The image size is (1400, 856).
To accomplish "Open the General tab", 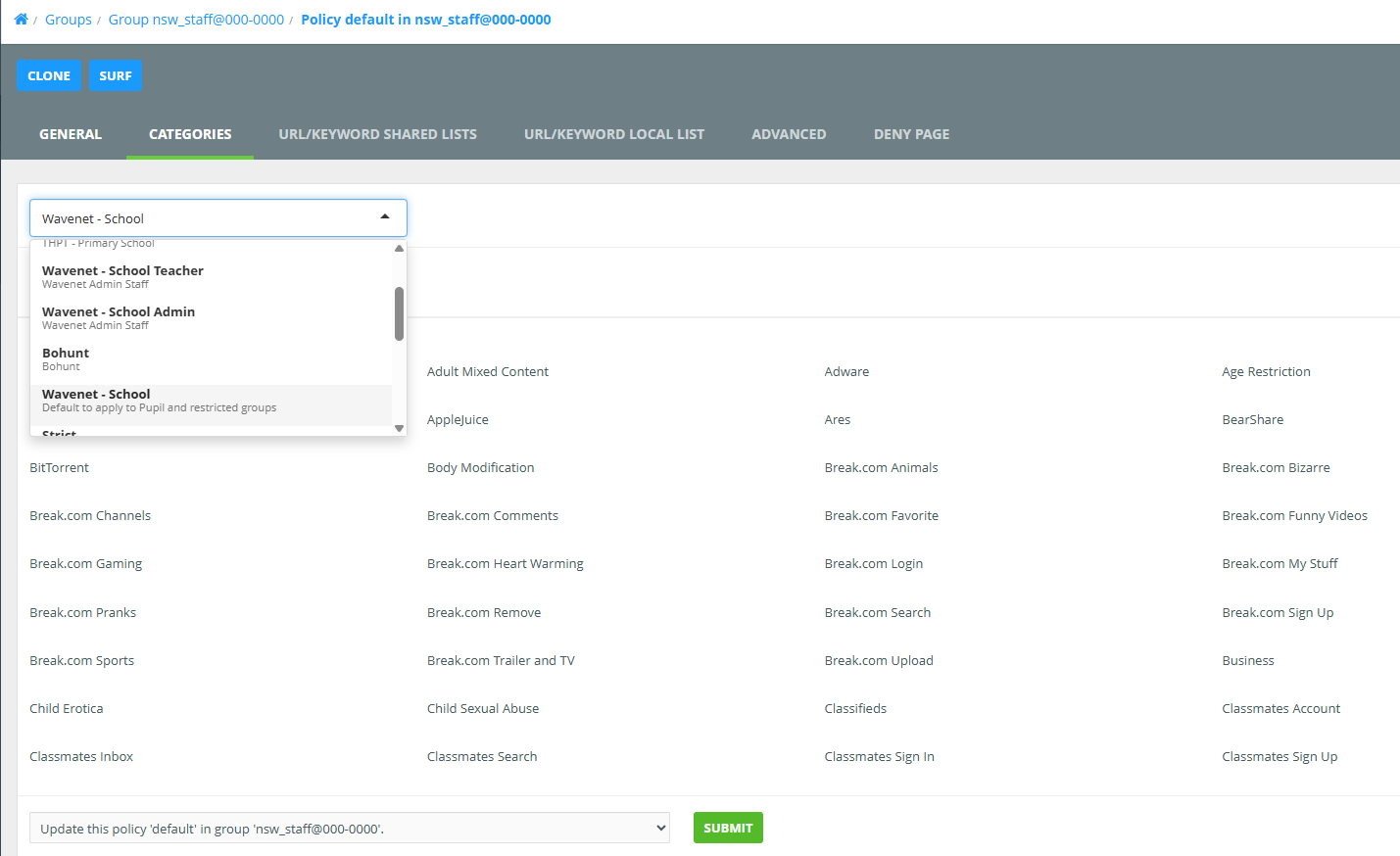I will pyautogui.click(x=71, y=134).
